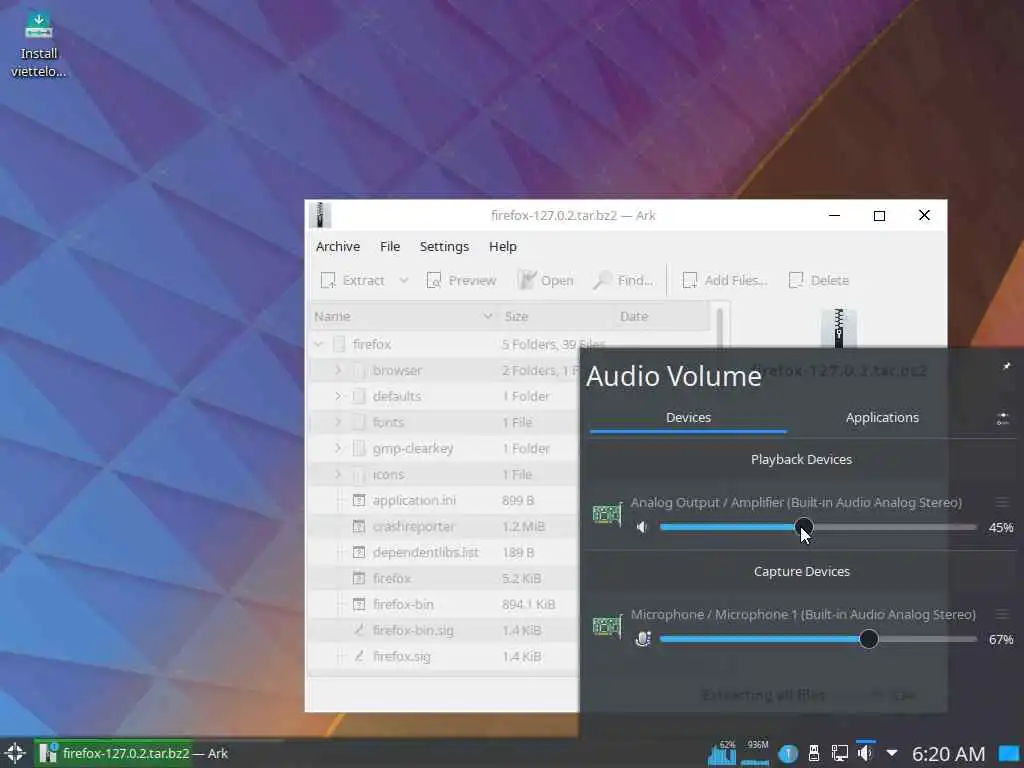The height and width of the screenshot is (768, 1024).
Task: Click the Date column header
Action: pos(662,316)
